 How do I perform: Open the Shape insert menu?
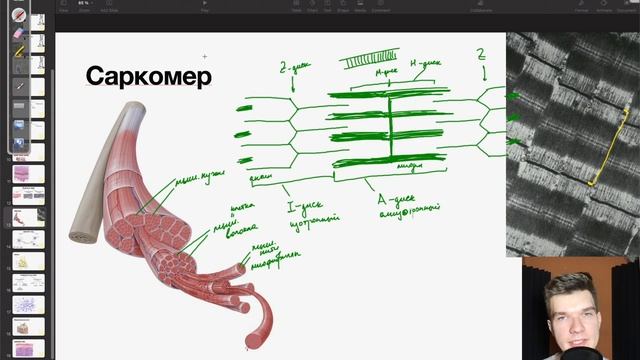tap(343, 6)
